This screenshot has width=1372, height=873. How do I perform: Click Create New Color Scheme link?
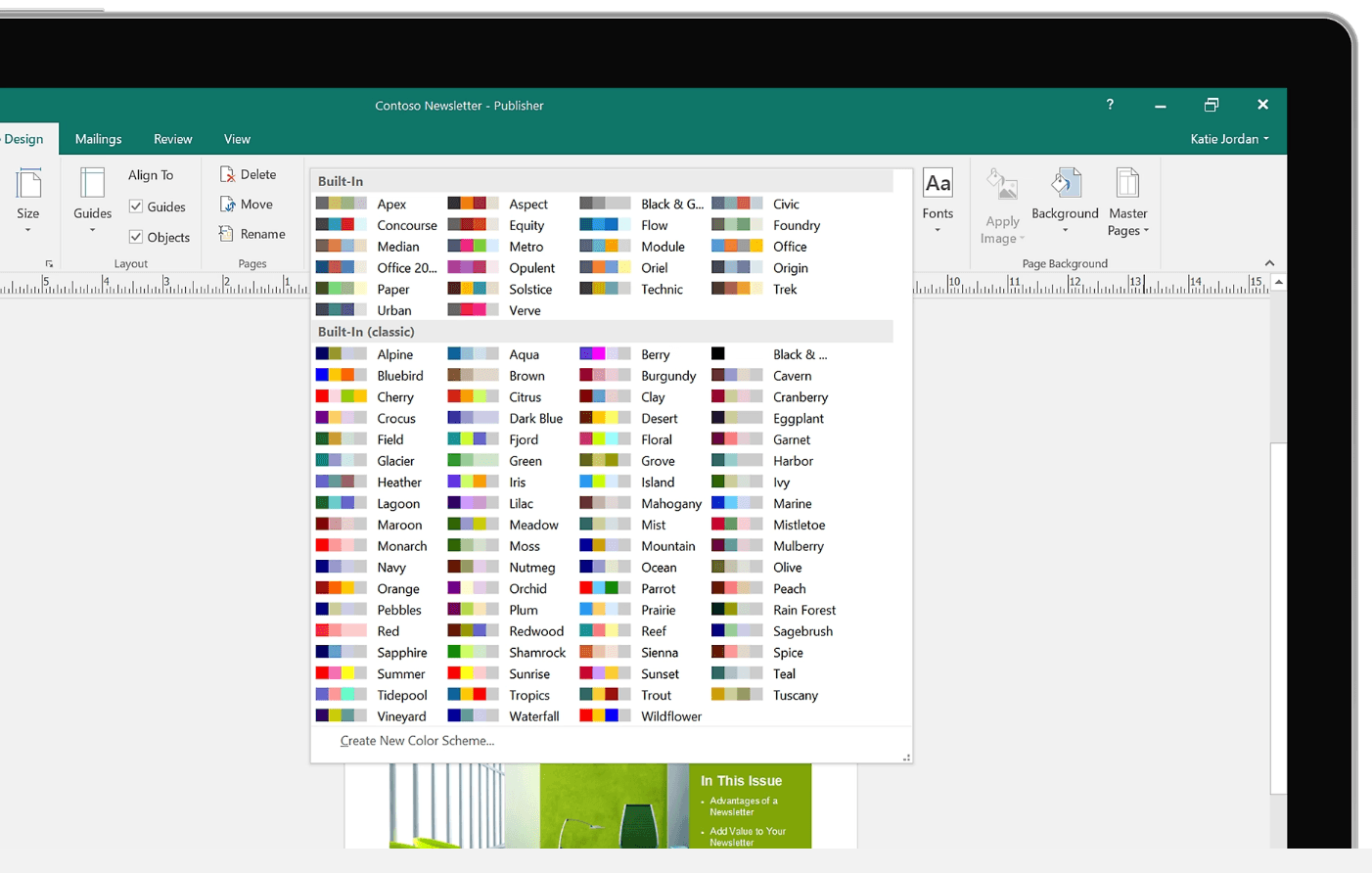[416, 741]
